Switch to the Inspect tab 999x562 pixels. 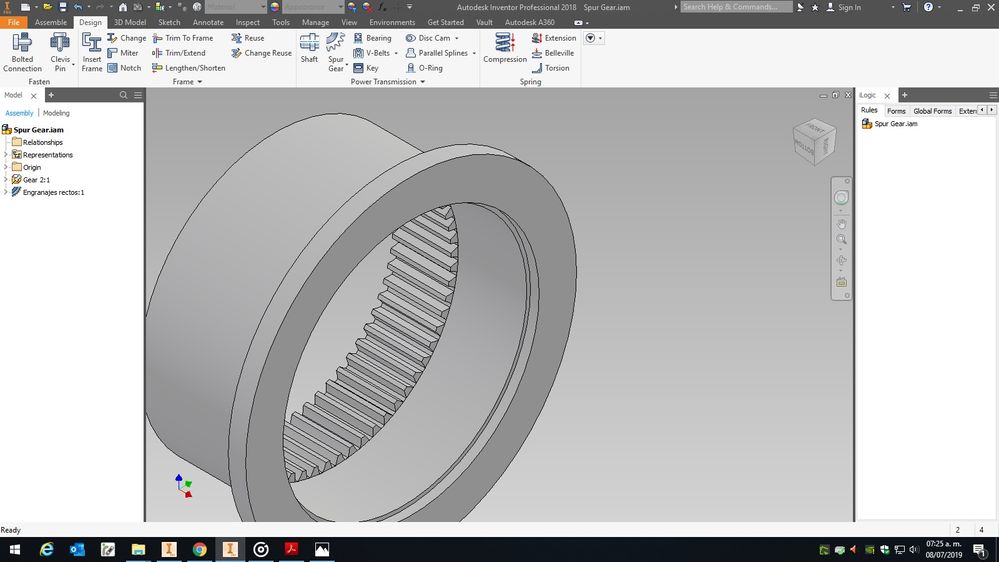[248, 22]
